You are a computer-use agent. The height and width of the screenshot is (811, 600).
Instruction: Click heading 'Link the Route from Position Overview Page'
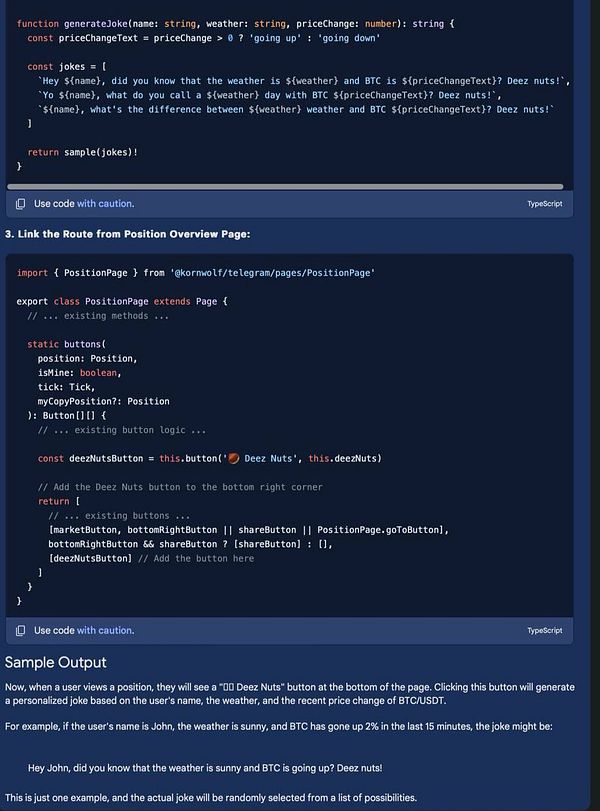[128, 234]
